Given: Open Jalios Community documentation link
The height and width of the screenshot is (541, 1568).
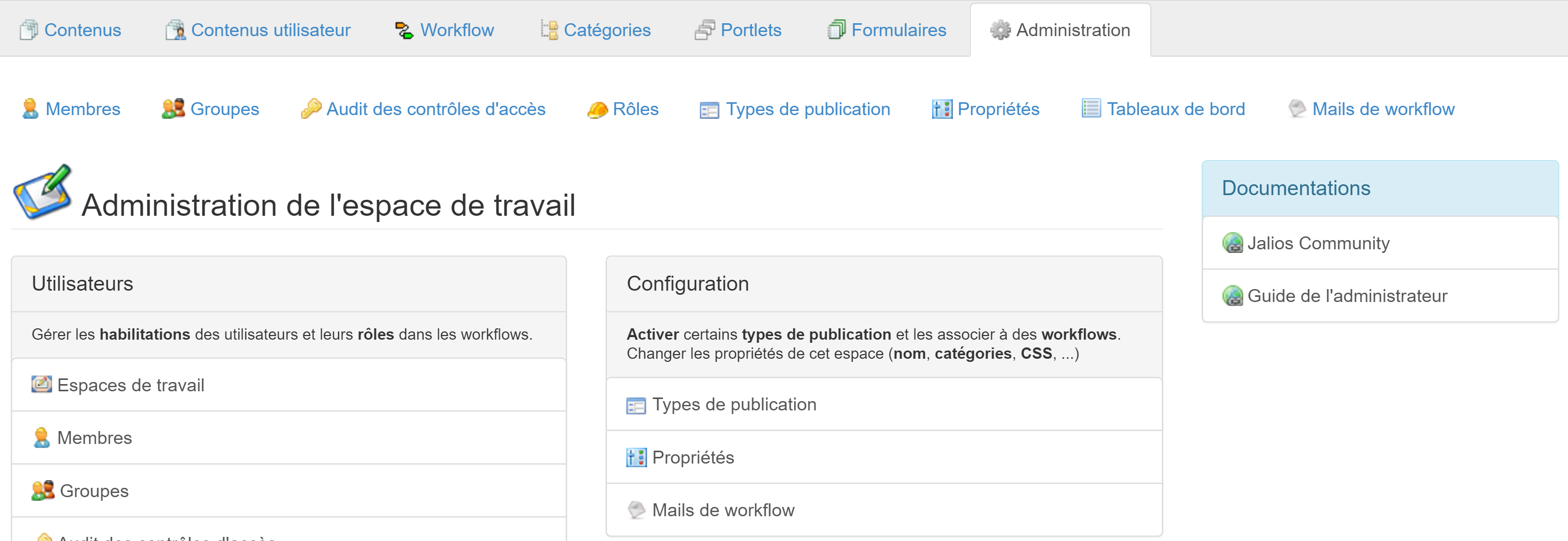Looking at the screenshot, I should pos(1380,244).
